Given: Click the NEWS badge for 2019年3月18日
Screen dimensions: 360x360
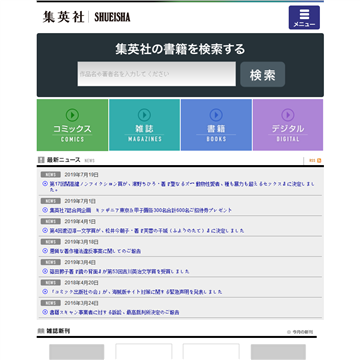Looking at the screenshot, I should (51, 242).
